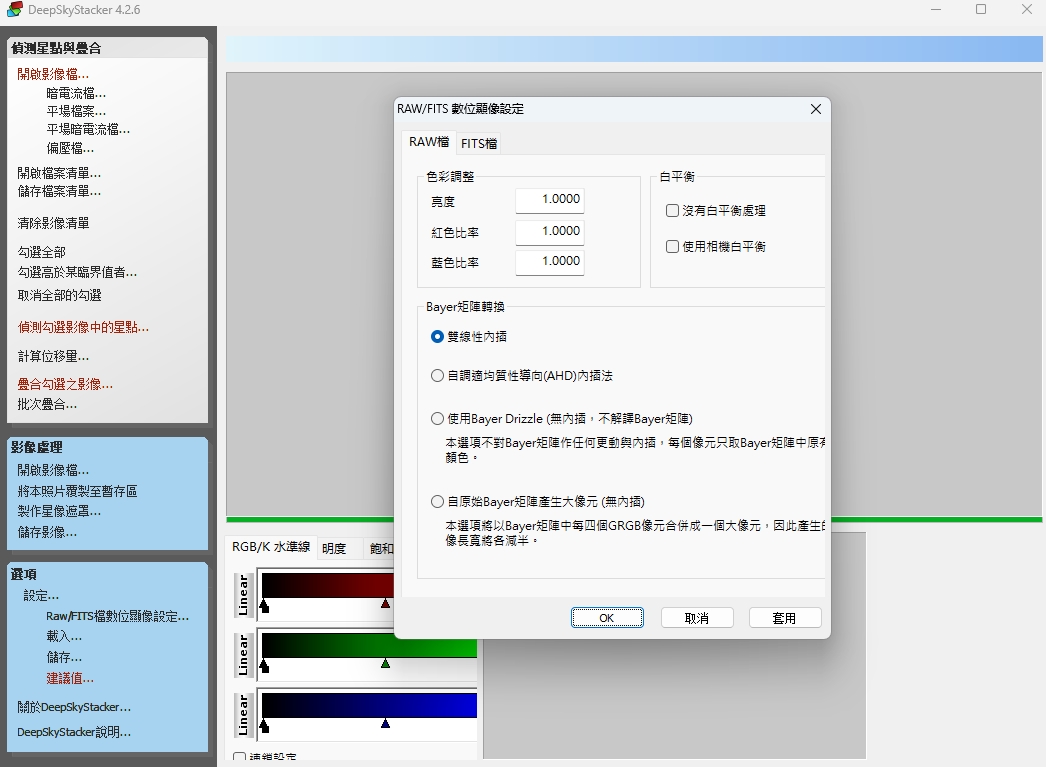Switch to the FITS檔 tab
This screenshot has height=767, width=1046.
tap(479, 143)
